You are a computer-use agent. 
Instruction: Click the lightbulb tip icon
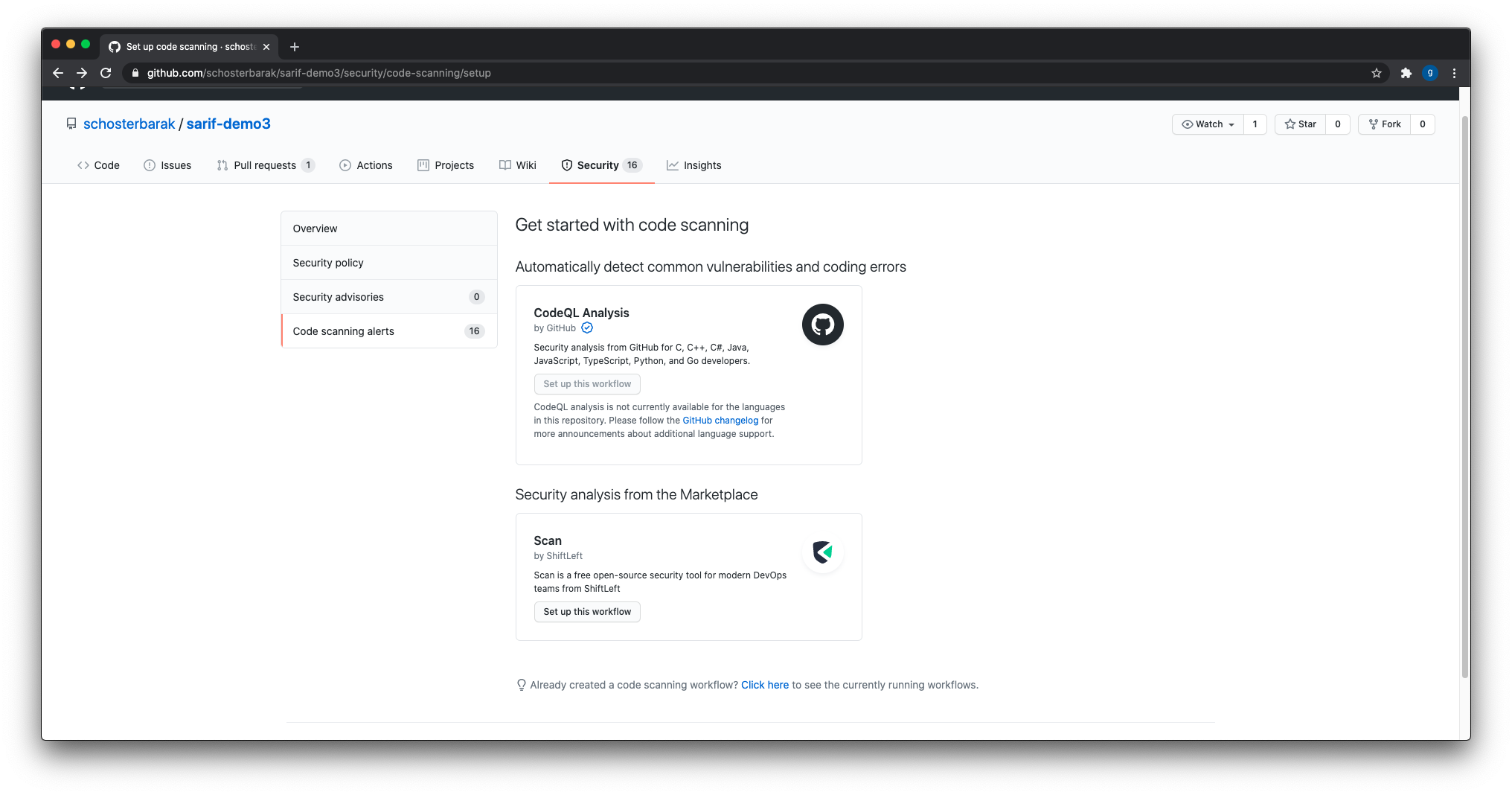(x=522, y=685)
